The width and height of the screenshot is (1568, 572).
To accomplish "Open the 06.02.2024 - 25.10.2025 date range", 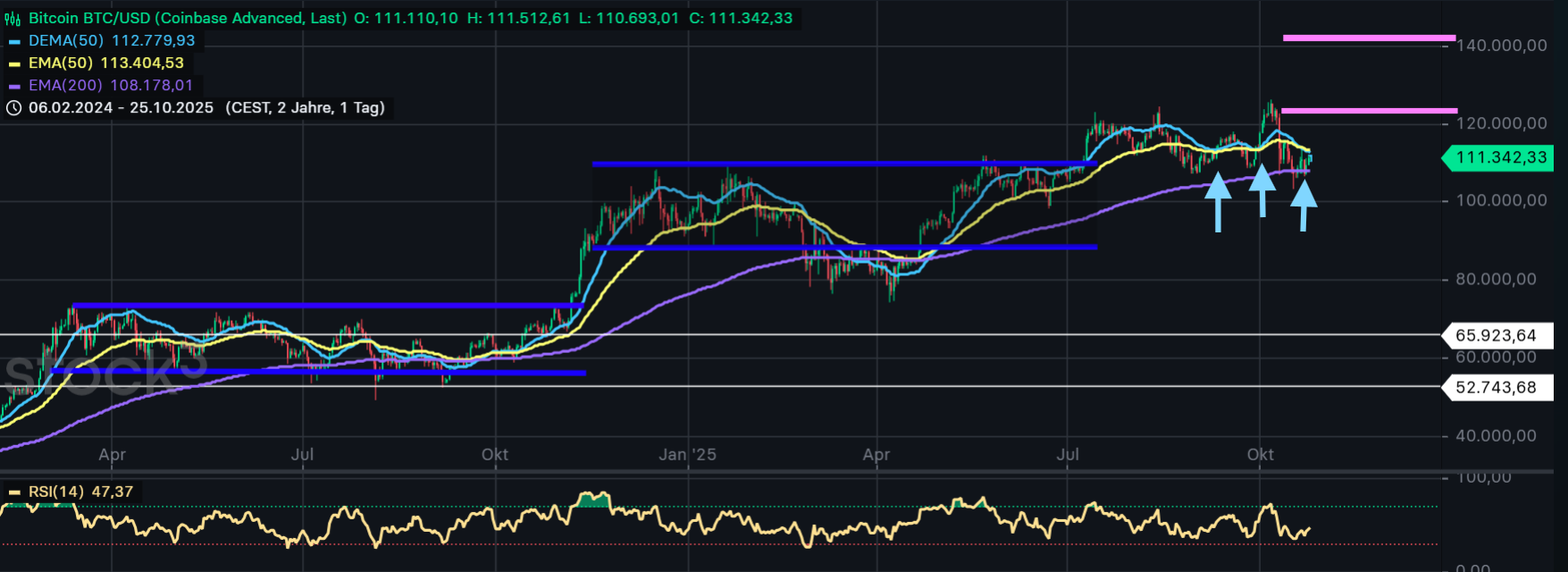I will point(121,108).
